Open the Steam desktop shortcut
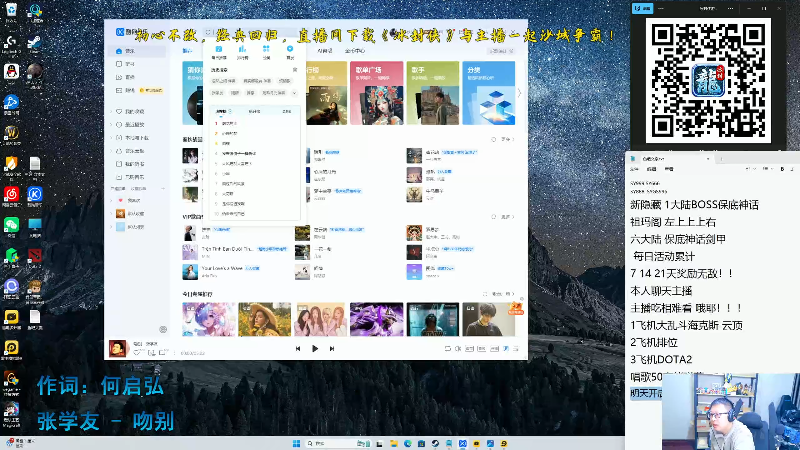 point(35,44)
